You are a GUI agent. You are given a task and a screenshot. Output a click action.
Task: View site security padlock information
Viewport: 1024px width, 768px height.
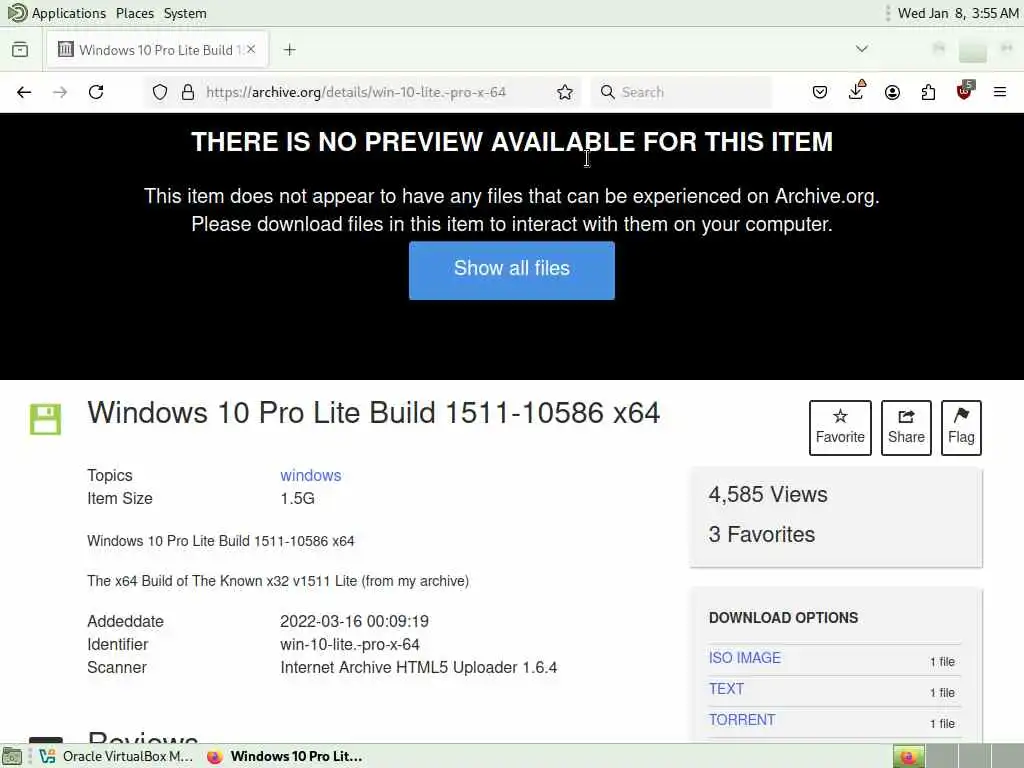pos(188,92)
